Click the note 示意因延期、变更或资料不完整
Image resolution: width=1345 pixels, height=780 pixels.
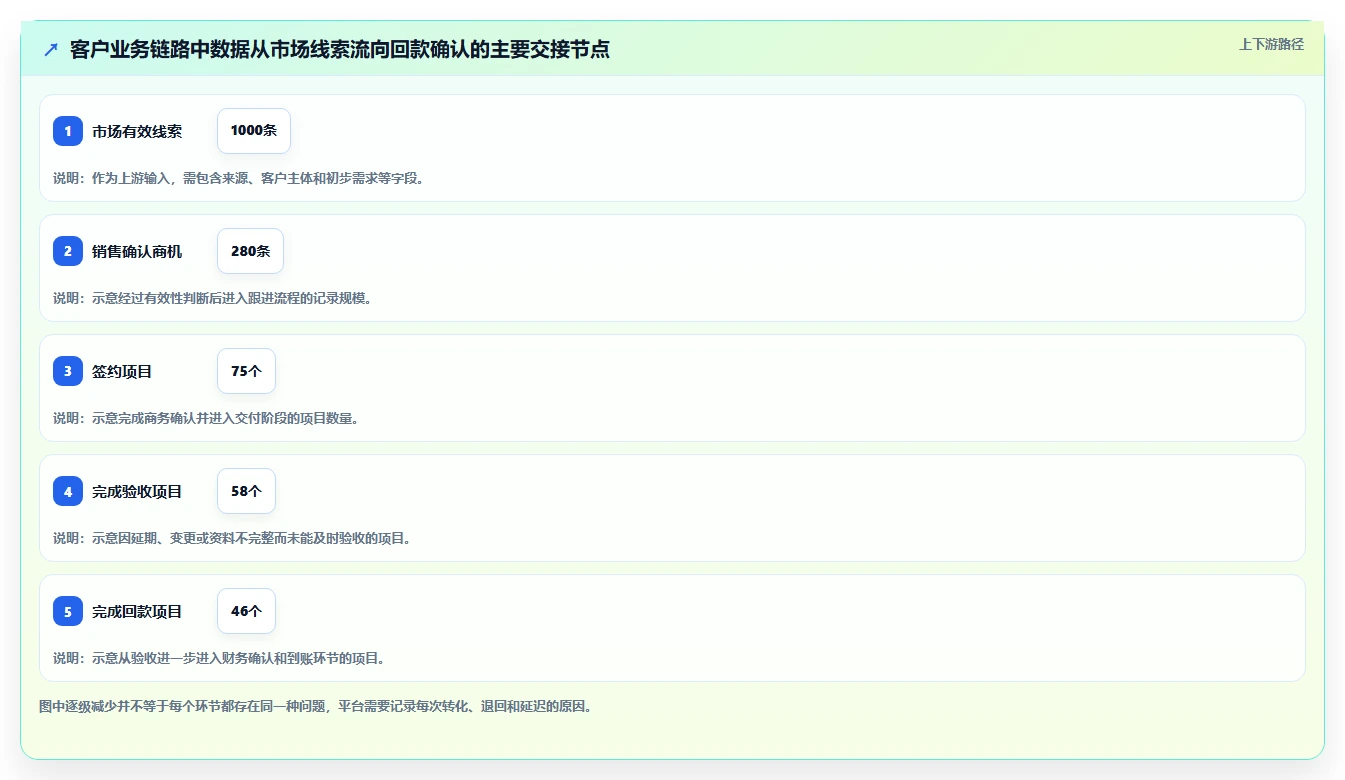click(x=232, y=538)
